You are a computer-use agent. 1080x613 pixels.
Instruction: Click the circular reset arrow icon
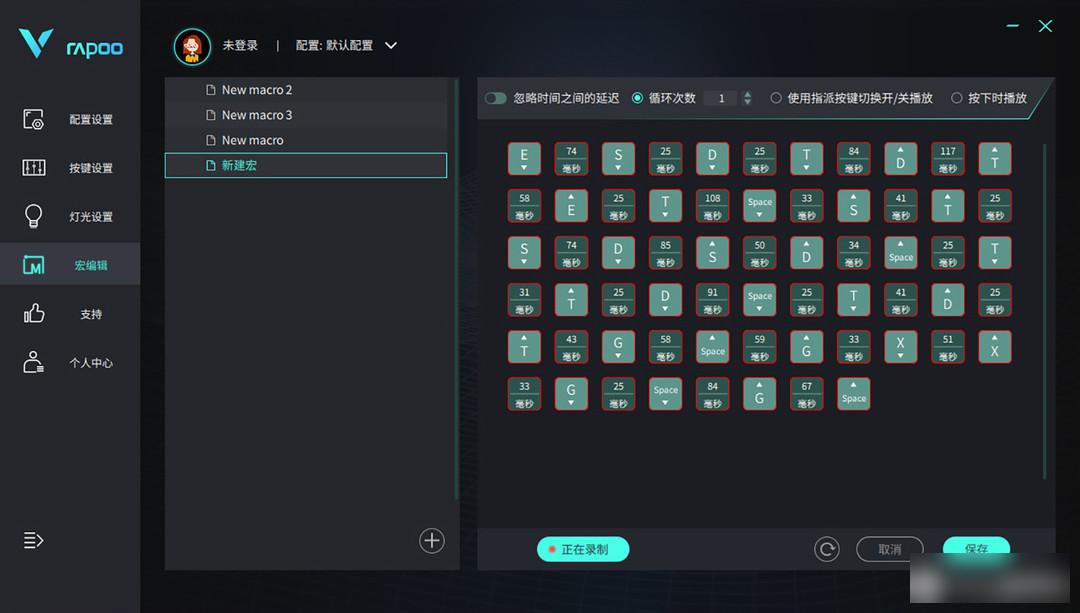[x=826, y=549]
